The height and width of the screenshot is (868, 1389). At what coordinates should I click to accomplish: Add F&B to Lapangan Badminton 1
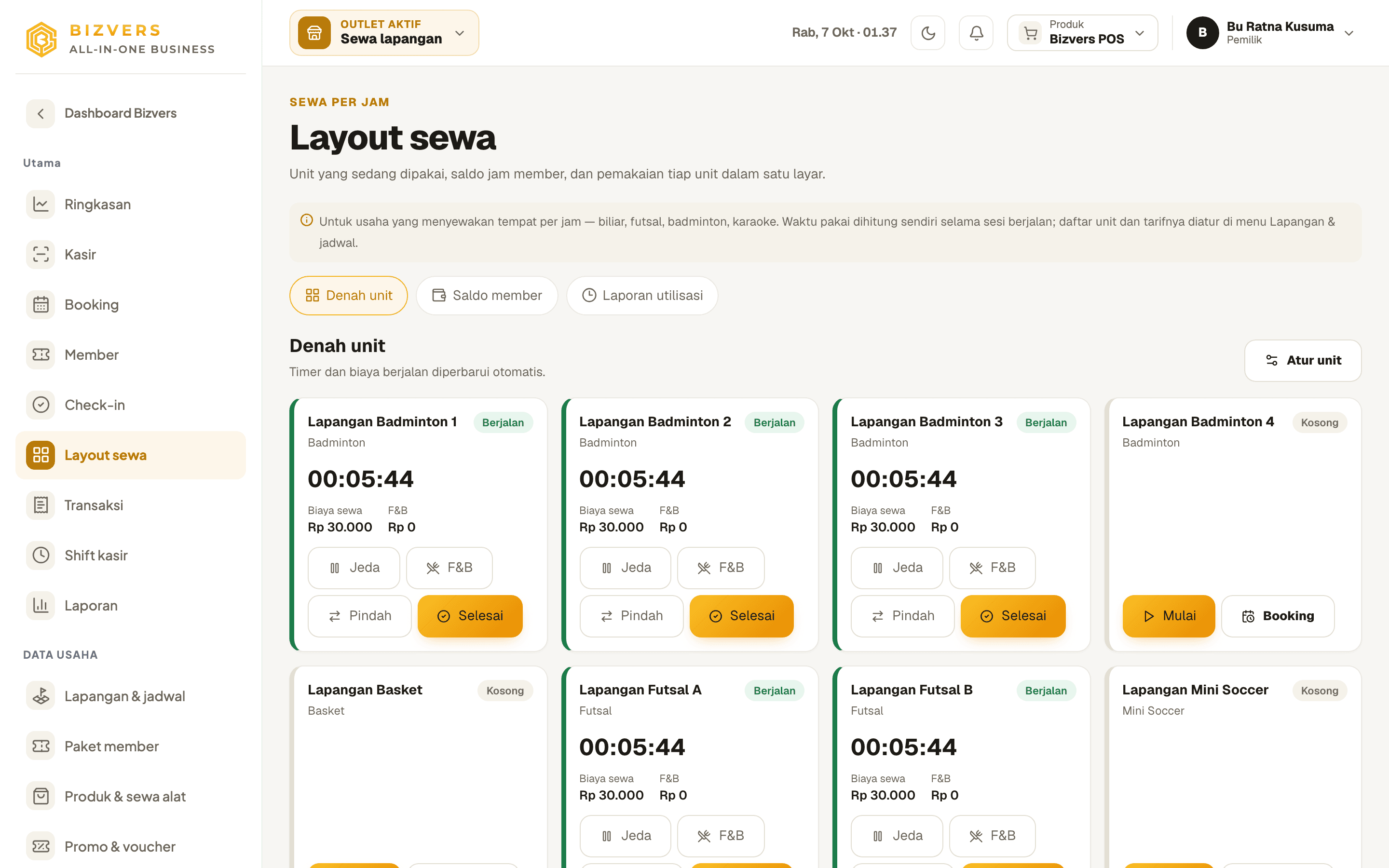pos(449,568)
